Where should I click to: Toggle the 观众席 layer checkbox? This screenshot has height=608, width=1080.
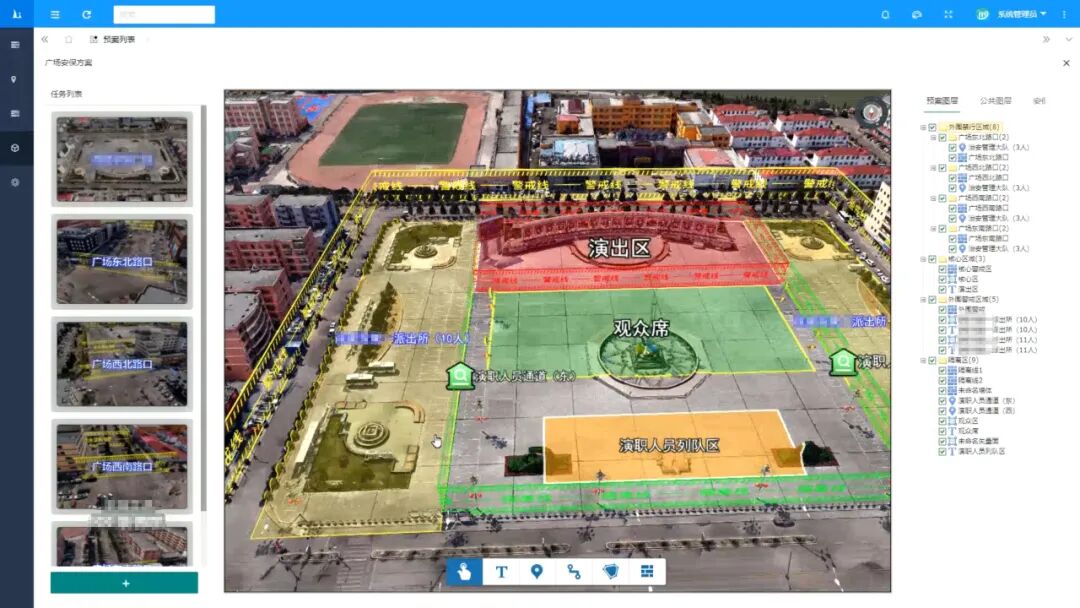coord(942,431)
